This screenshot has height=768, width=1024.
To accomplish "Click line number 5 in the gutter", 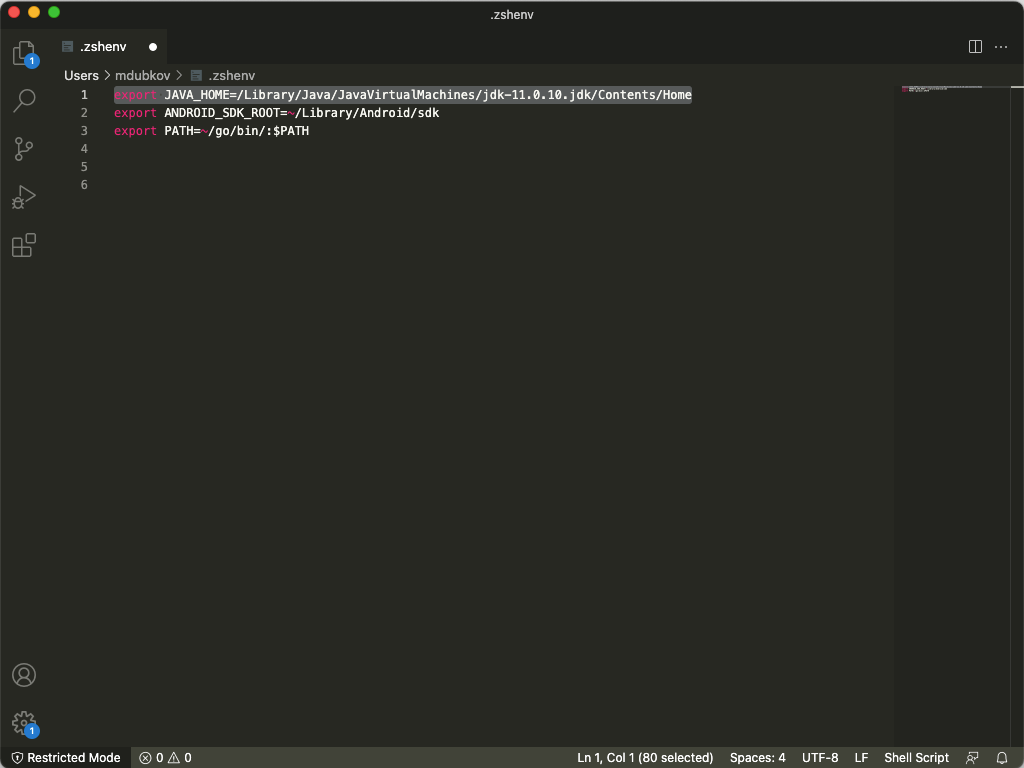I will click(x=84, y=167).
